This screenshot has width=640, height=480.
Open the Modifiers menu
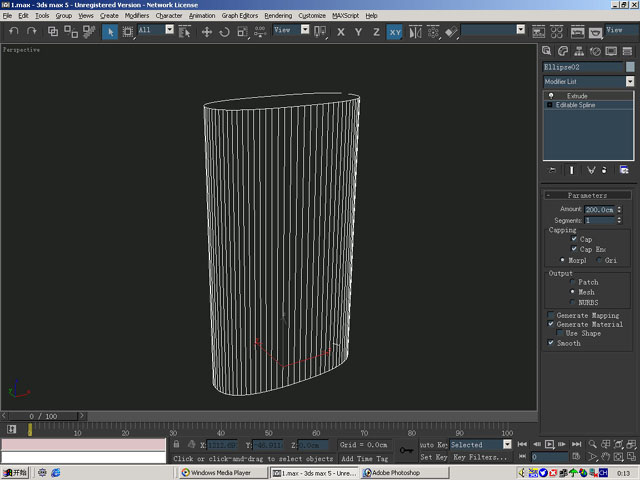(x=136, y=16)
